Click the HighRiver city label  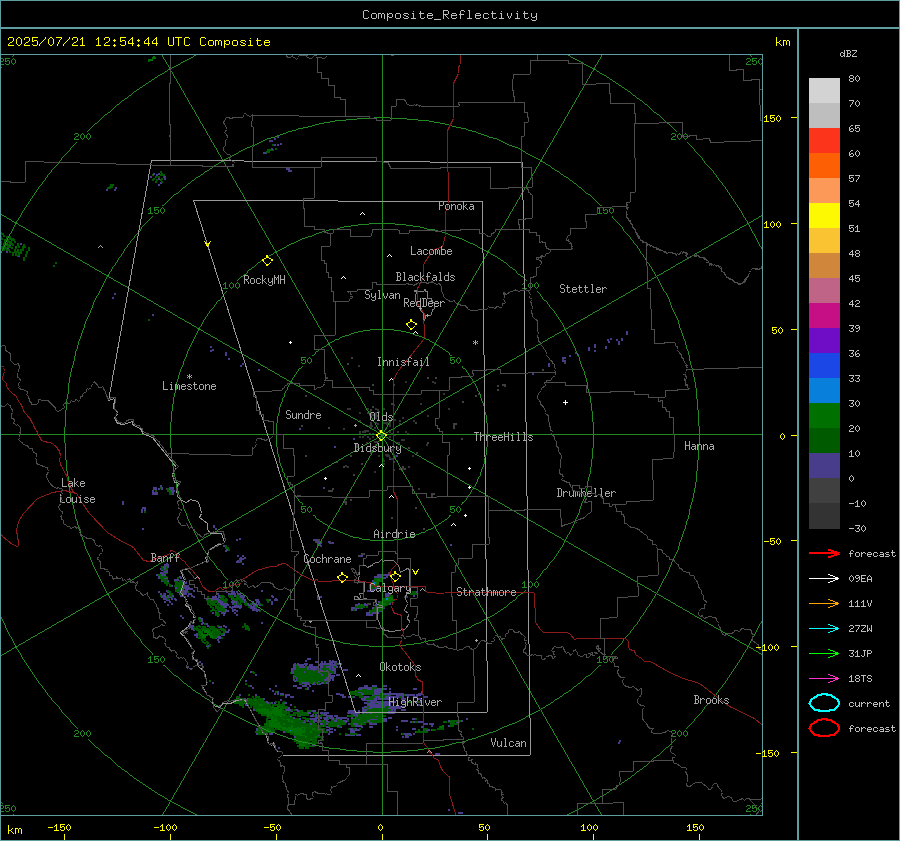click(415, 702)
